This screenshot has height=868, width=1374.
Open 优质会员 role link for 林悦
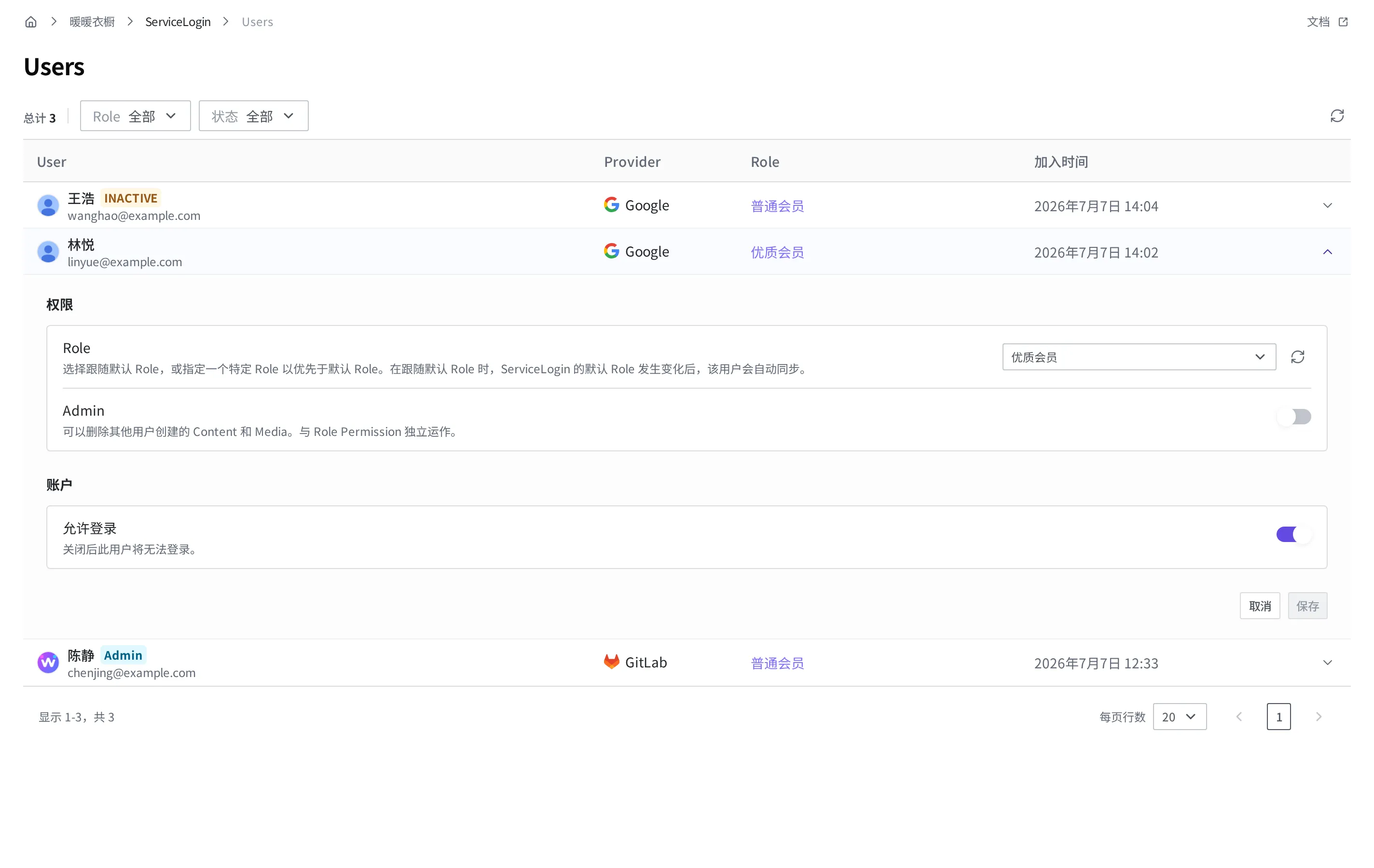point(777,252)
